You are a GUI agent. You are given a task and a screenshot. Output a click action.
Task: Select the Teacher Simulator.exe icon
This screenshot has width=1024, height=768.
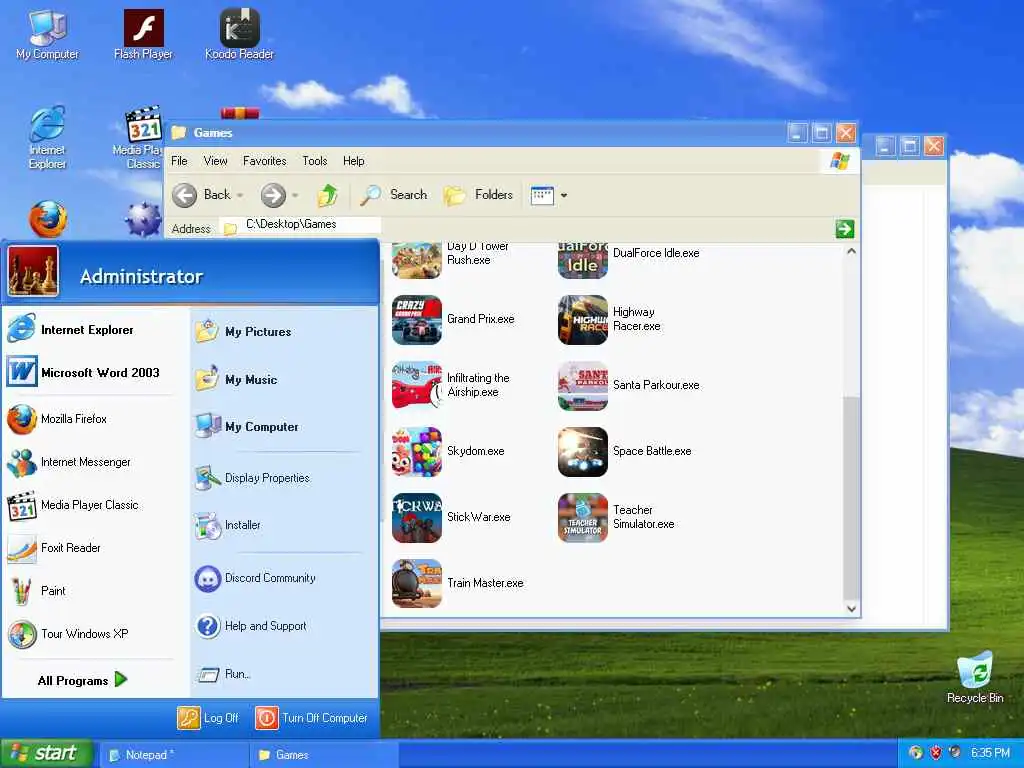pos(583,517)
